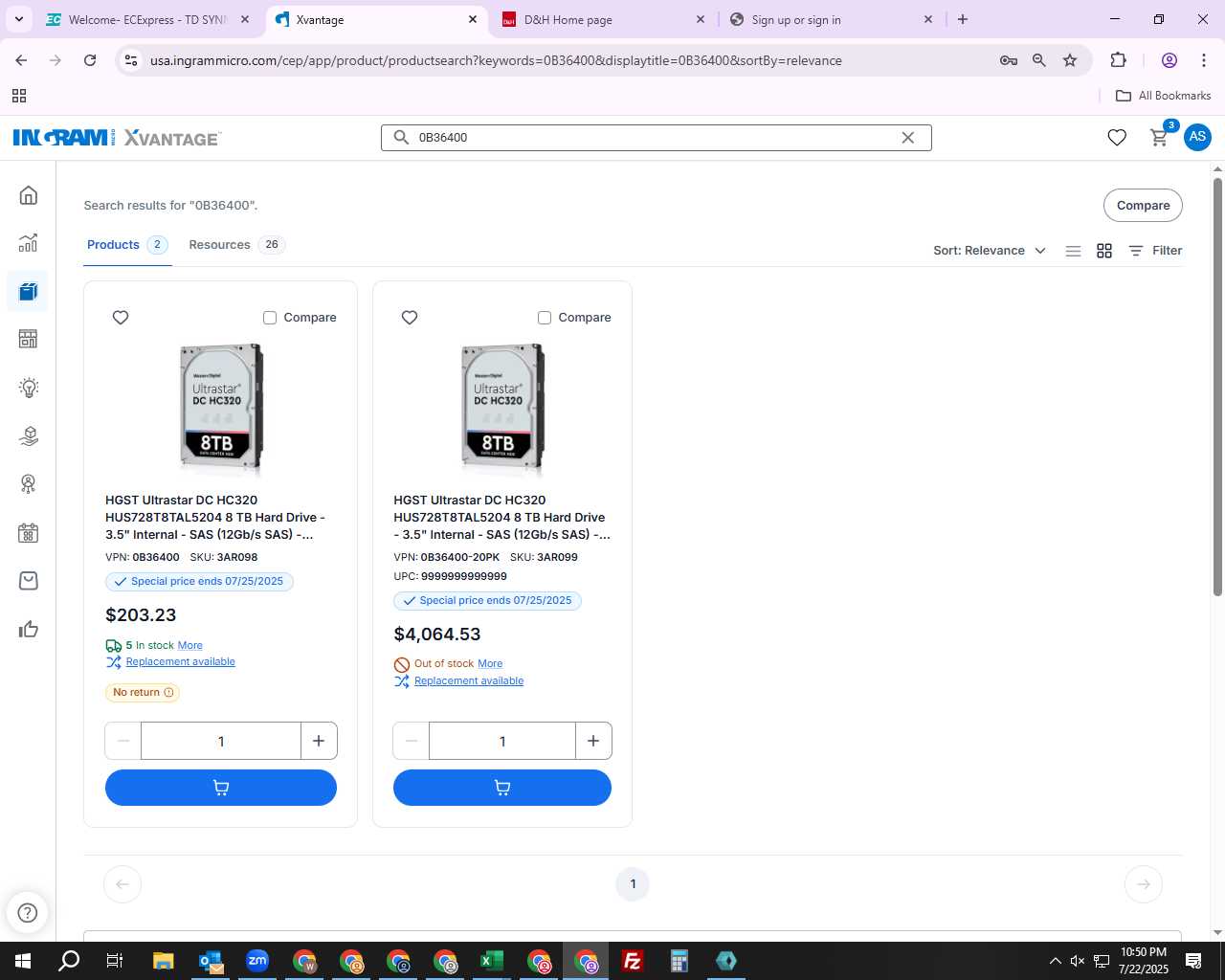Open browser tab search dropdown arrow
The width and height of the screenshot is (1225, 980).
[x=19, y=19]
